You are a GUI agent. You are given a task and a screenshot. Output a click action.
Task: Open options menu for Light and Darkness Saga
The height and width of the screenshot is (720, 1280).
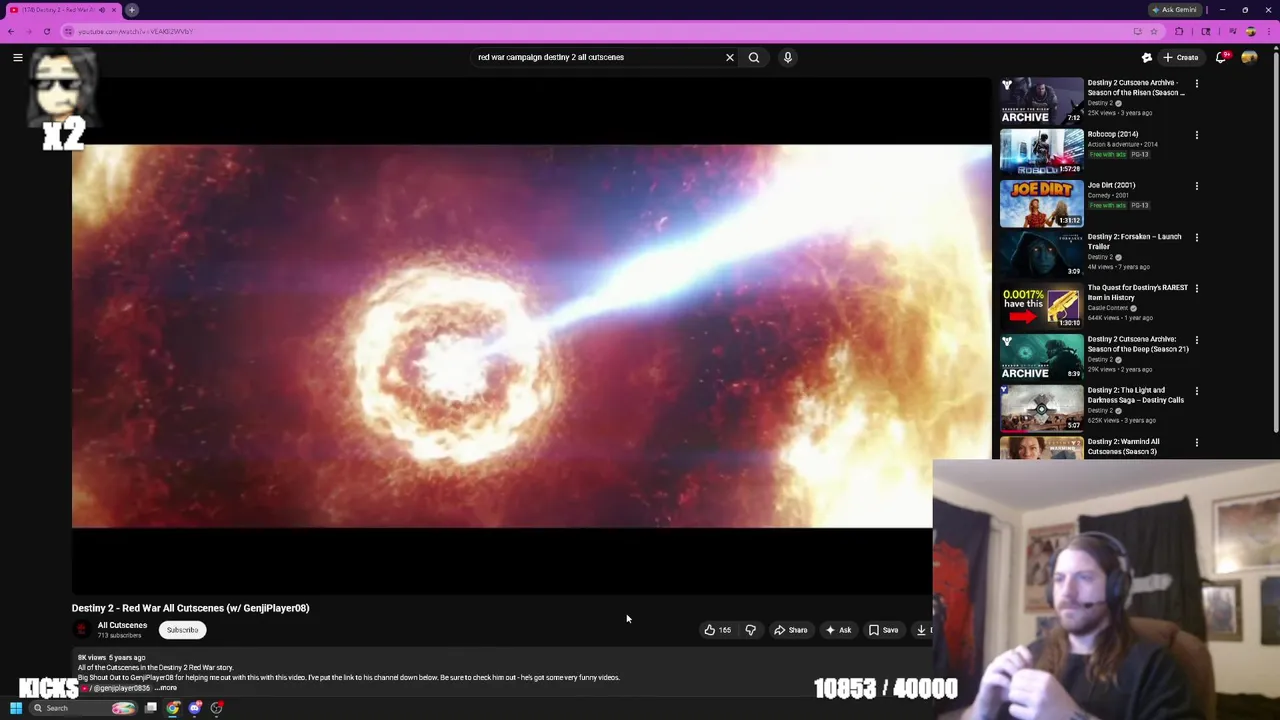[x=1197, y=391]
